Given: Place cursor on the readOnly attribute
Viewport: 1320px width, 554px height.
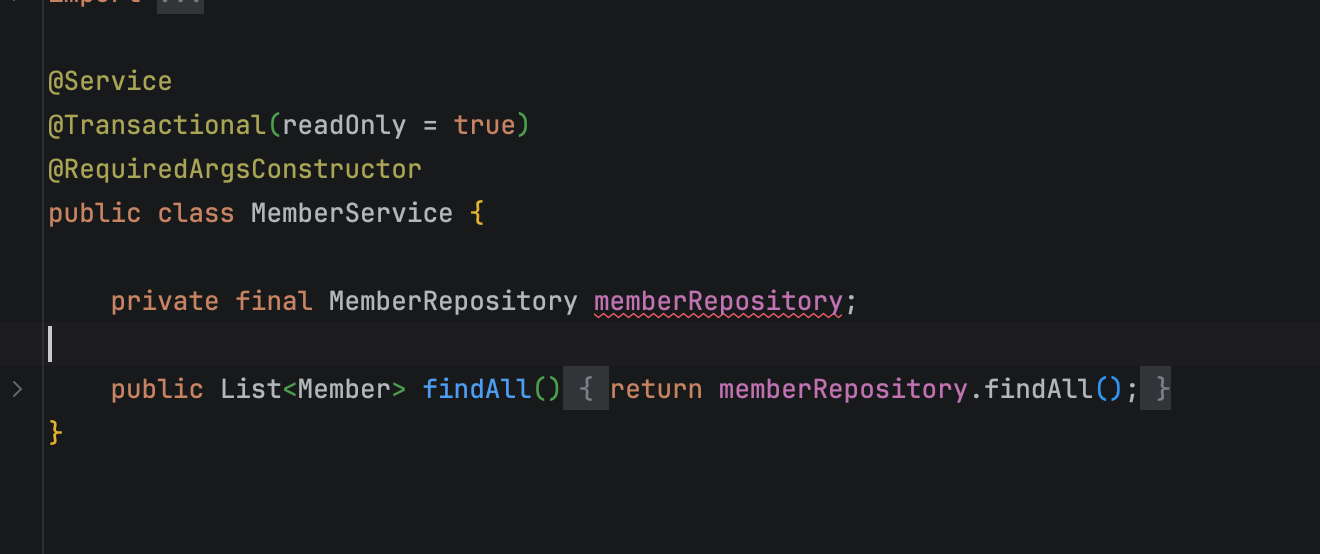Looking at the screenshot, I should point(344,126).
